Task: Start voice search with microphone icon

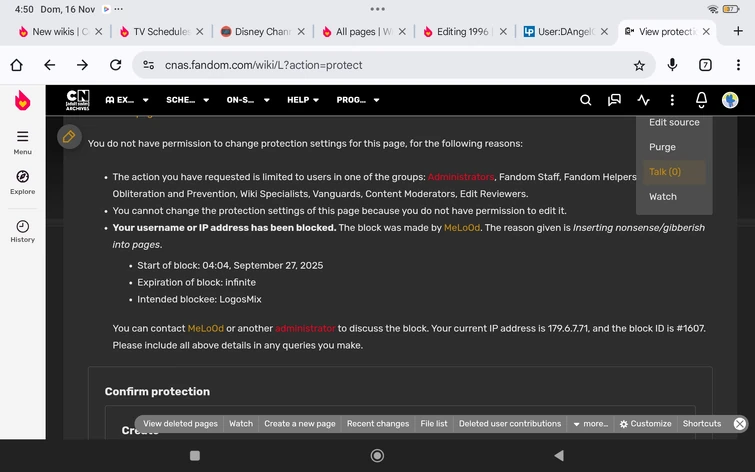Action: [672, 65]
